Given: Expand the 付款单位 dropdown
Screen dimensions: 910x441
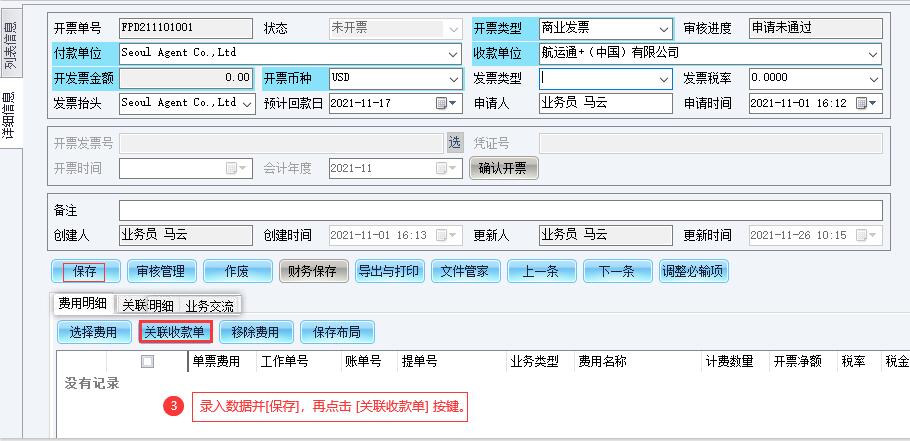Looking at the screenshot, I should pyautogui.click(x=454, y=53).
